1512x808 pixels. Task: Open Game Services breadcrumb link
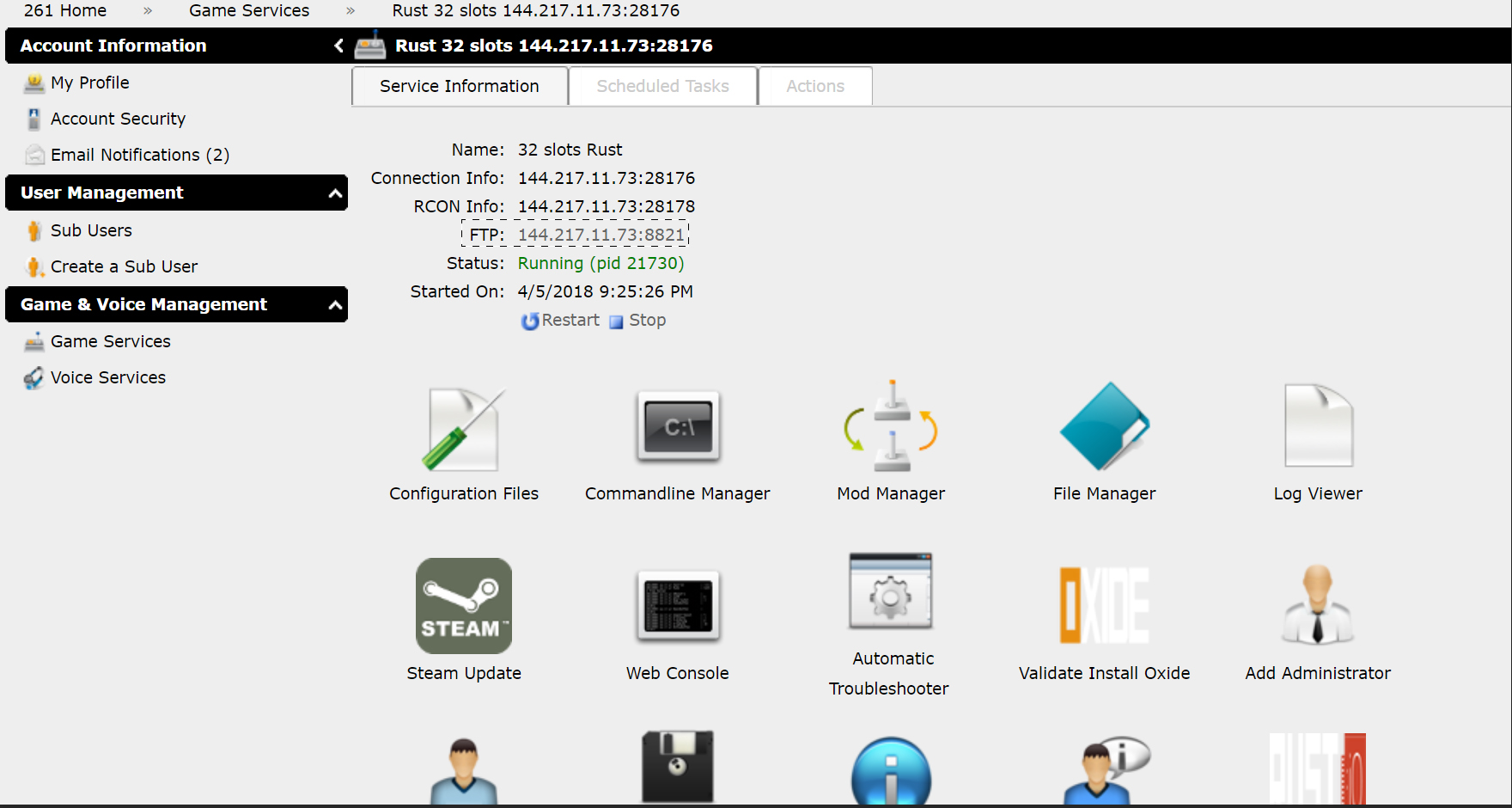point(249,10)
